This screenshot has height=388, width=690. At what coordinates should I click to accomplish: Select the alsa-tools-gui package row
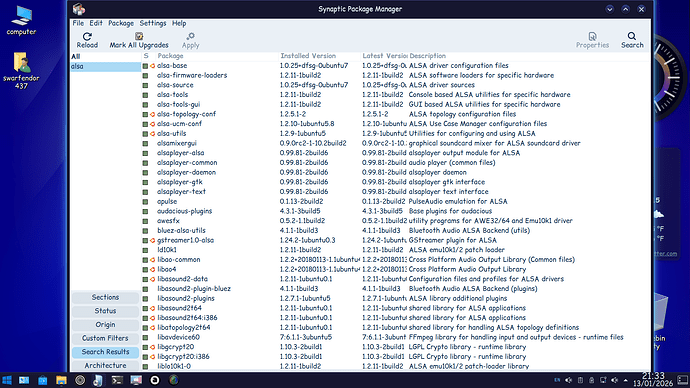pyautogui.click(x=395, y=104)
